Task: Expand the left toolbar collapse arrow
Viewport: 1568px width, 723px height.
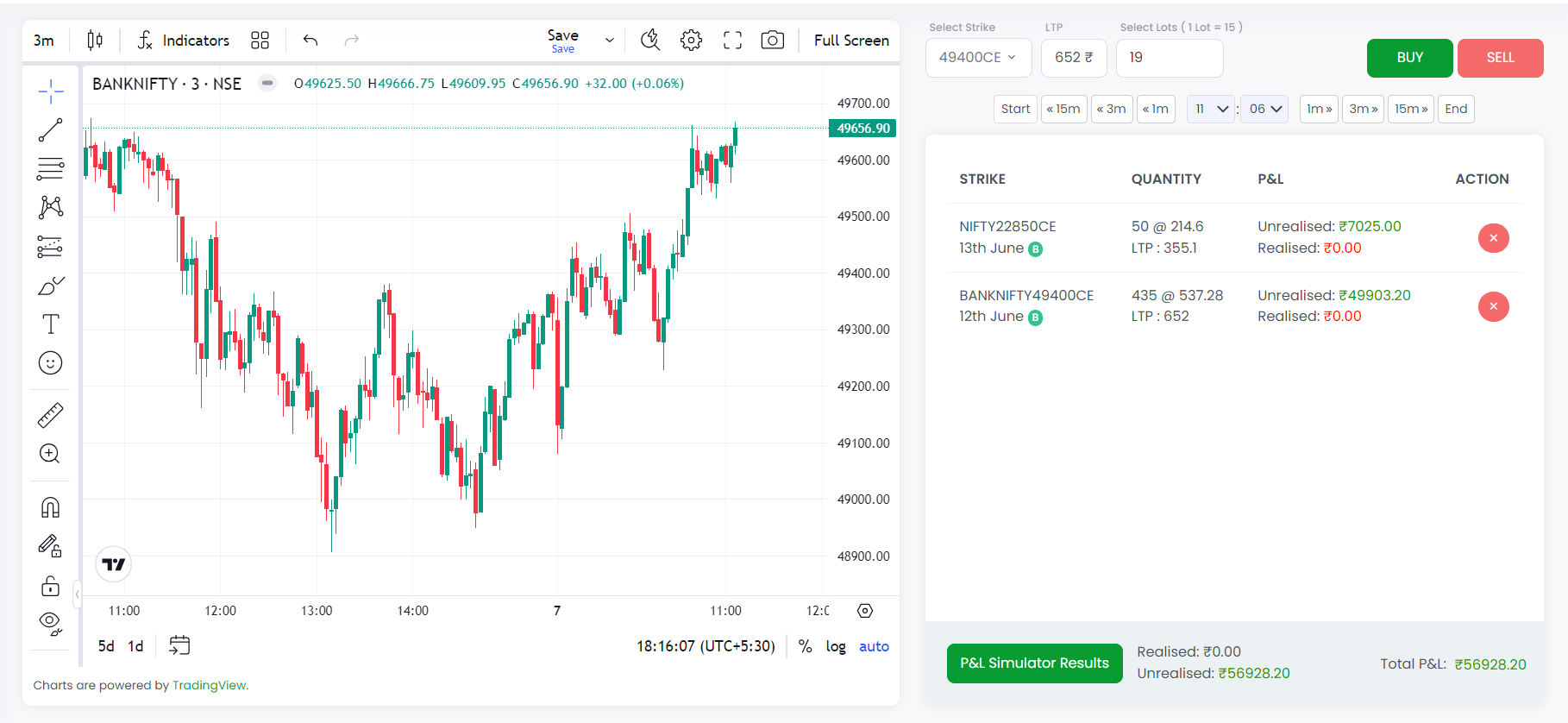Action: point(77,594)
